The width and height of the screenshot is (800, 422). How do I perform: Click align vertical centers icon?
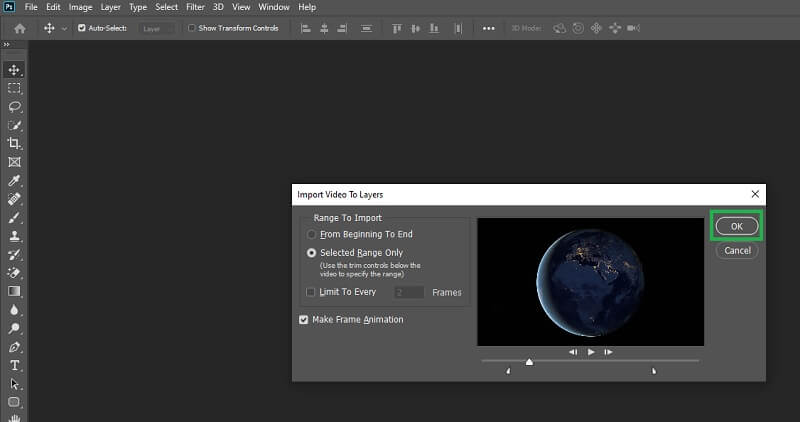pyautogui.click(x=415, y=29)
